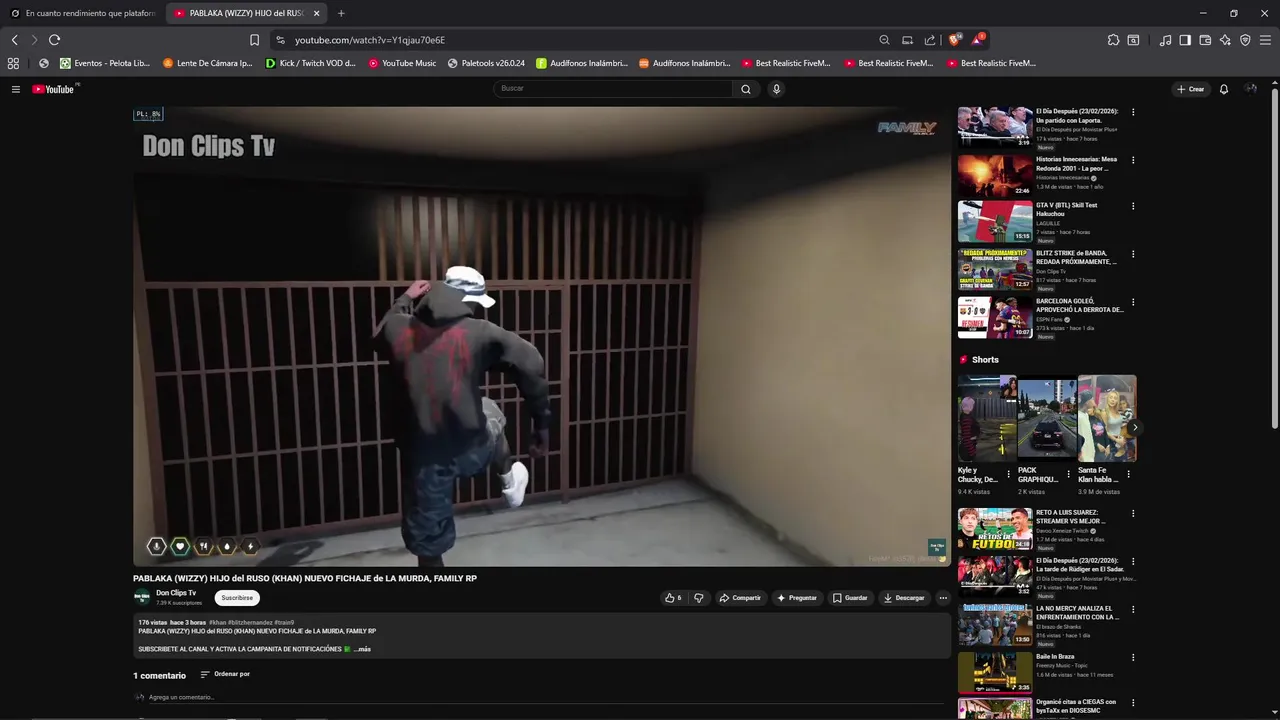
Task: Open the Eventos - Pelota Lib... bookmark
Action: pyautogui.click(x=104, y=63)
